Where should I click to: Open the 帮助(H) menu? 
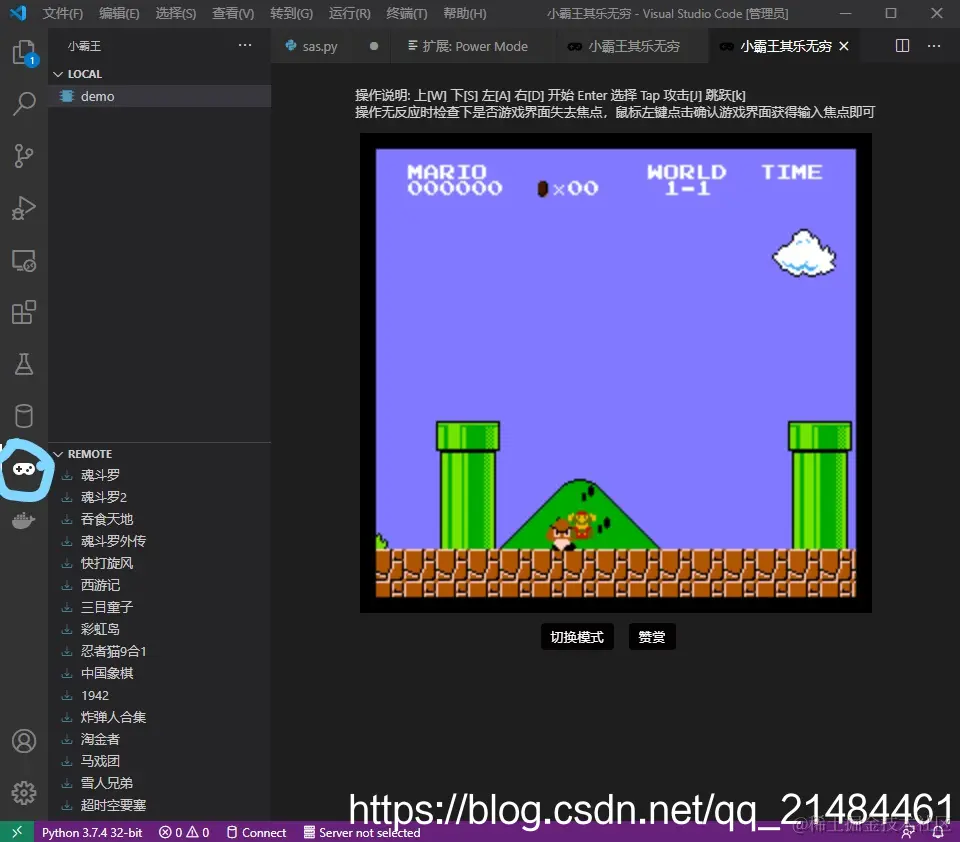(x=465, y=13)
